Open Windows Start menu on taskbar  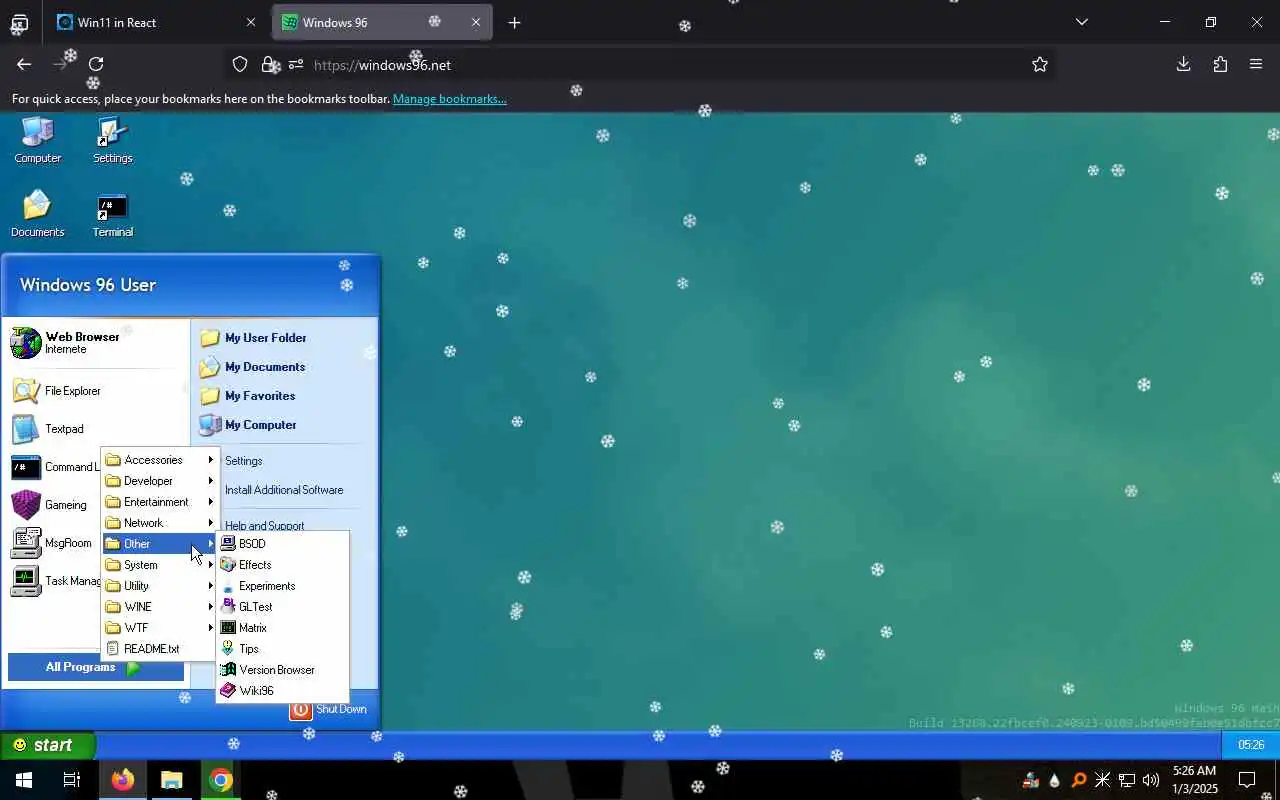[x=24, y=780]
